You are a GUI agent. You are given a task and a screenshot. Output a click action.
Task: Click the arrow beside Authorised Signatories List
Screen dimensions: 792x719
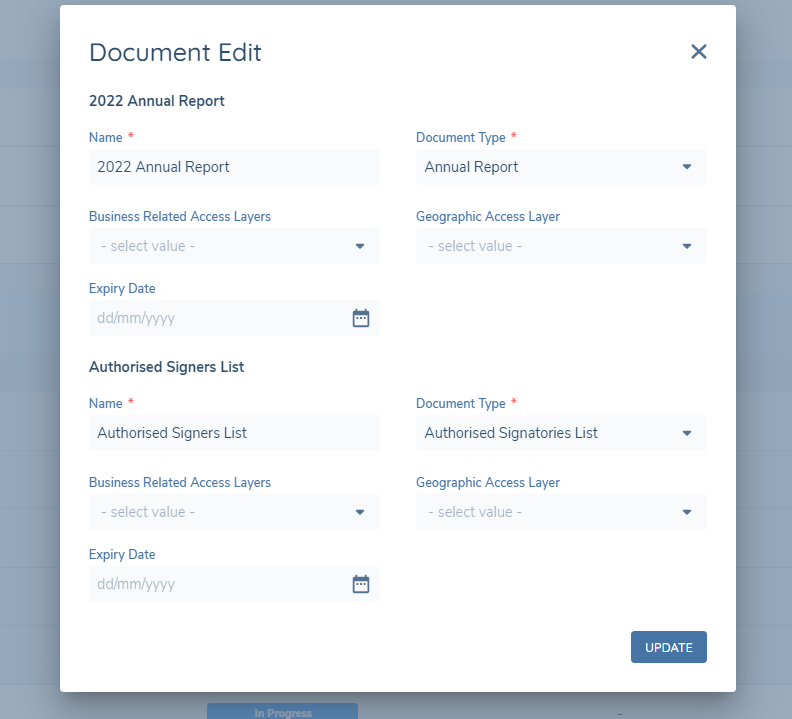click(687, 433)
